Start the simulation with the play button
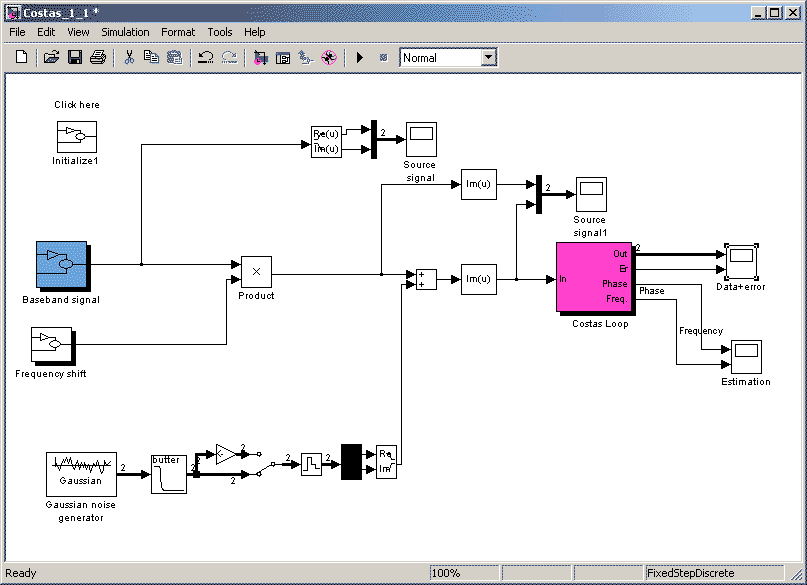Screen dimensions: 807x585 (x=360, y=58)
